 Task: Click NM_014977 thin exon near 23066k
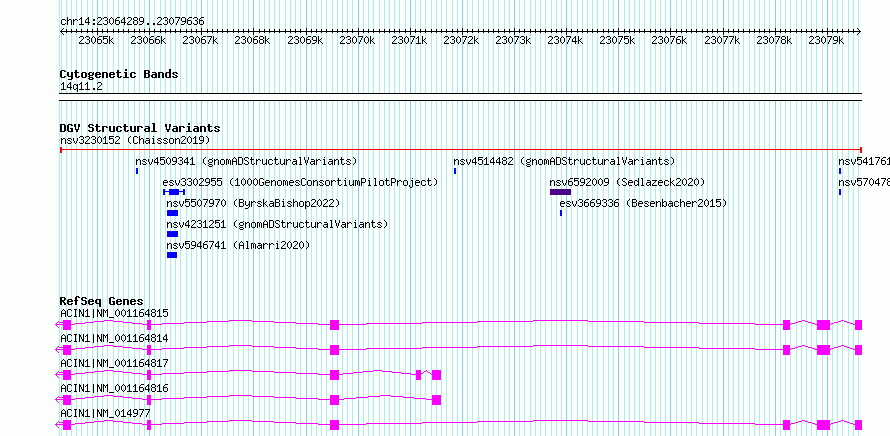tap(149, 425)
